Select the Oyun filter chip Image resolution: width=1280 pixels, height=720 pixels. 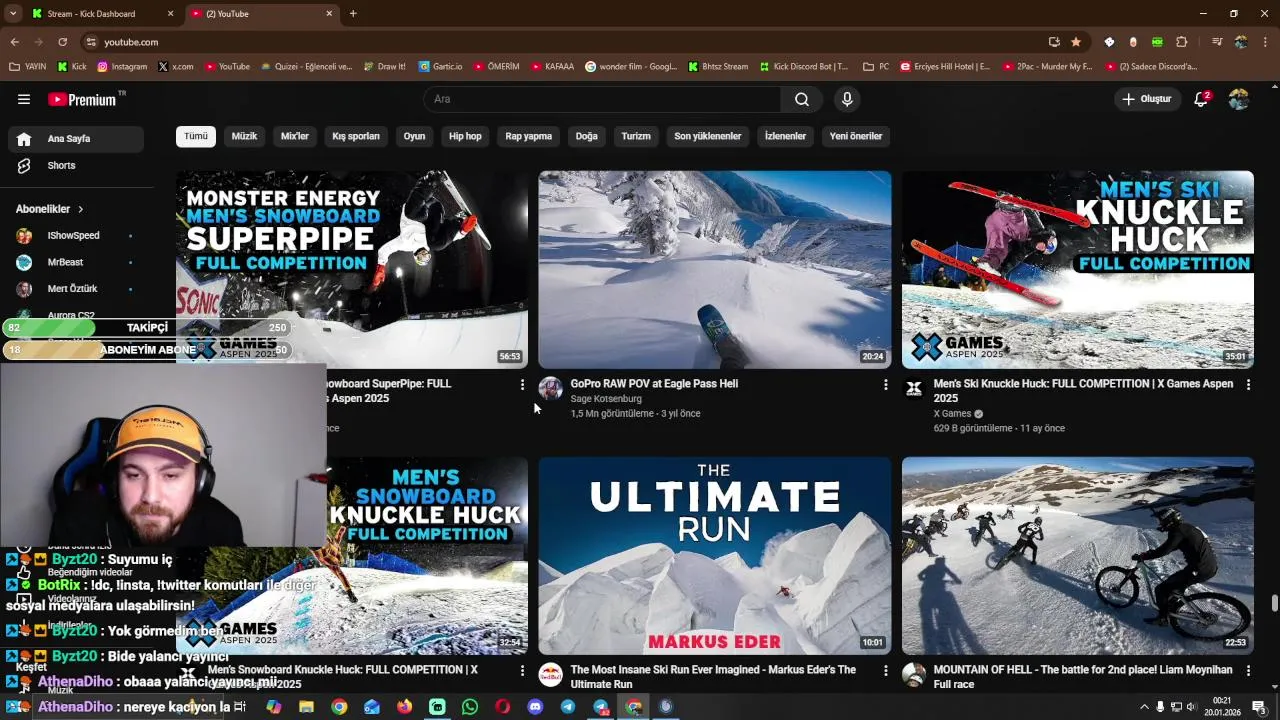[x=414, y=136]
